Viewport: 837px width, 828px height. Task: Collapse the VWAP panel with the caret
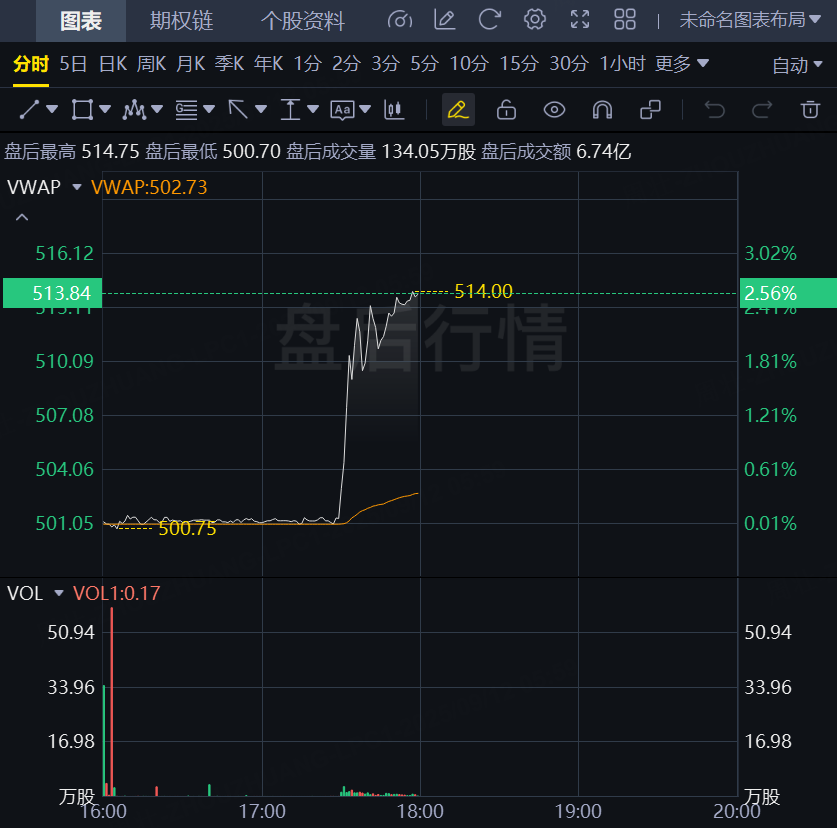coord(22,217)
